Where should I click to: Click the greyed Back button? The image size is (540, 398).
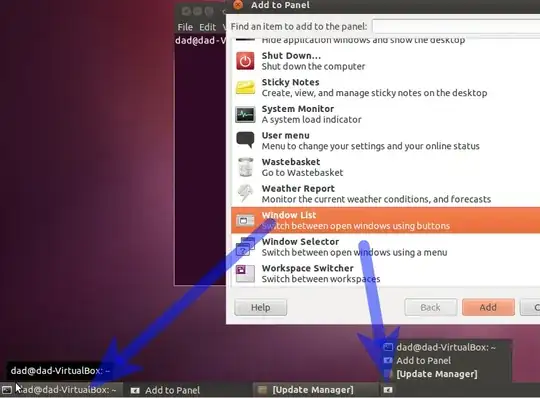pyautogui.click(x=430, y=307)
